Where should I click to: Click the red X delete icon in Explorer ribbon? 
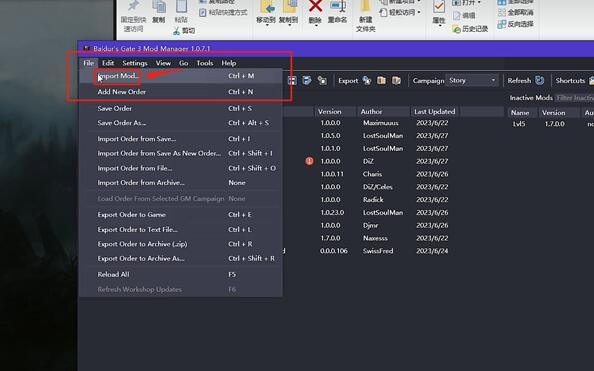315,6
